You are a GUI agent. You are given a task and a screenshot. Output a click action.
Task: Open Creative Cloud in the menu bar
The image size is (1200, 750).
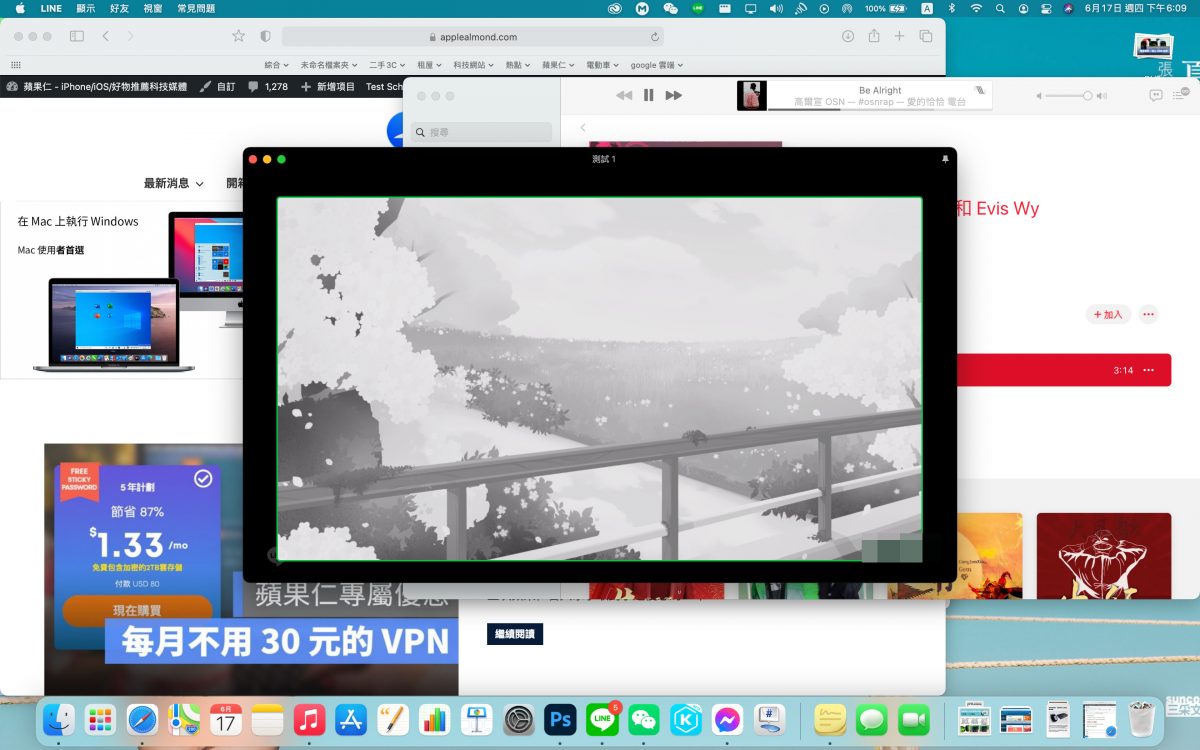click(615, 8)
